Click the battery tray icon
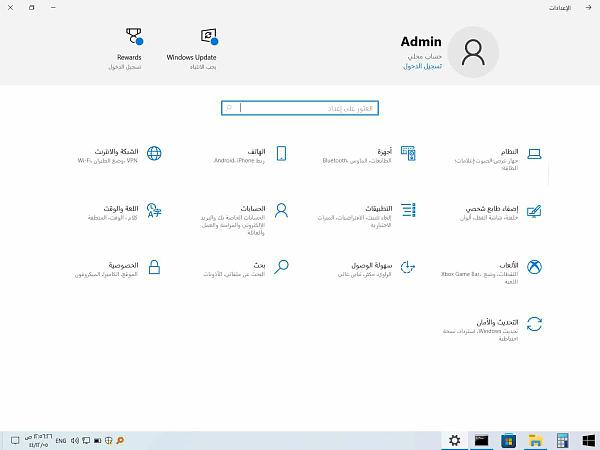This screenshot has width=600, height=450. pos(98,441)
